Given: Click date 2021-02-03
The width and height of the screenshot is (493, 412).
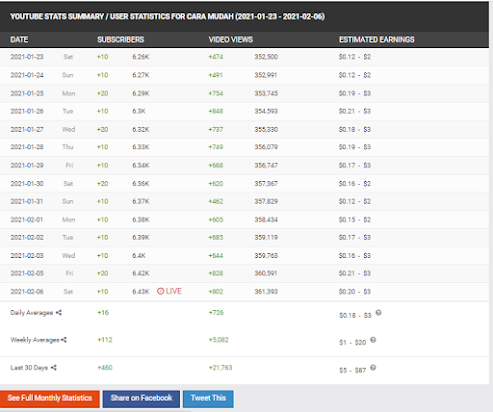Looking at the screenshot, I should click(27, 256).
